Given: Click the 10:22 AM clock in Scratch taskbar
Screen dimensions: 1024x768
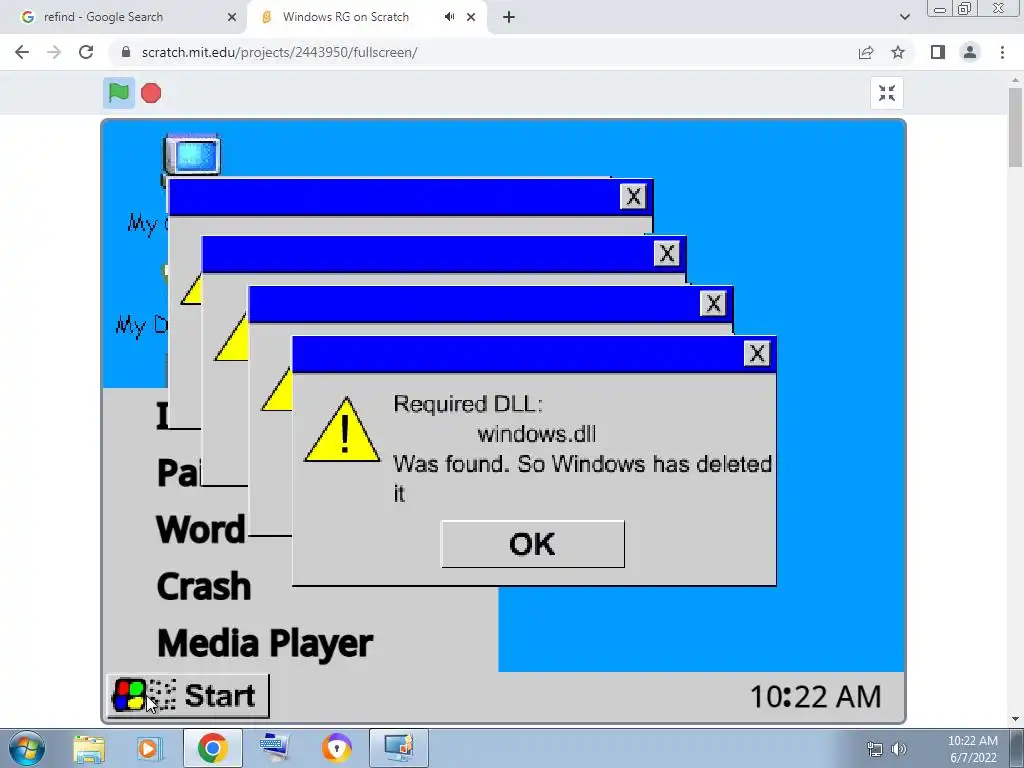Looking at the screenshot, I should pos(816,697).
